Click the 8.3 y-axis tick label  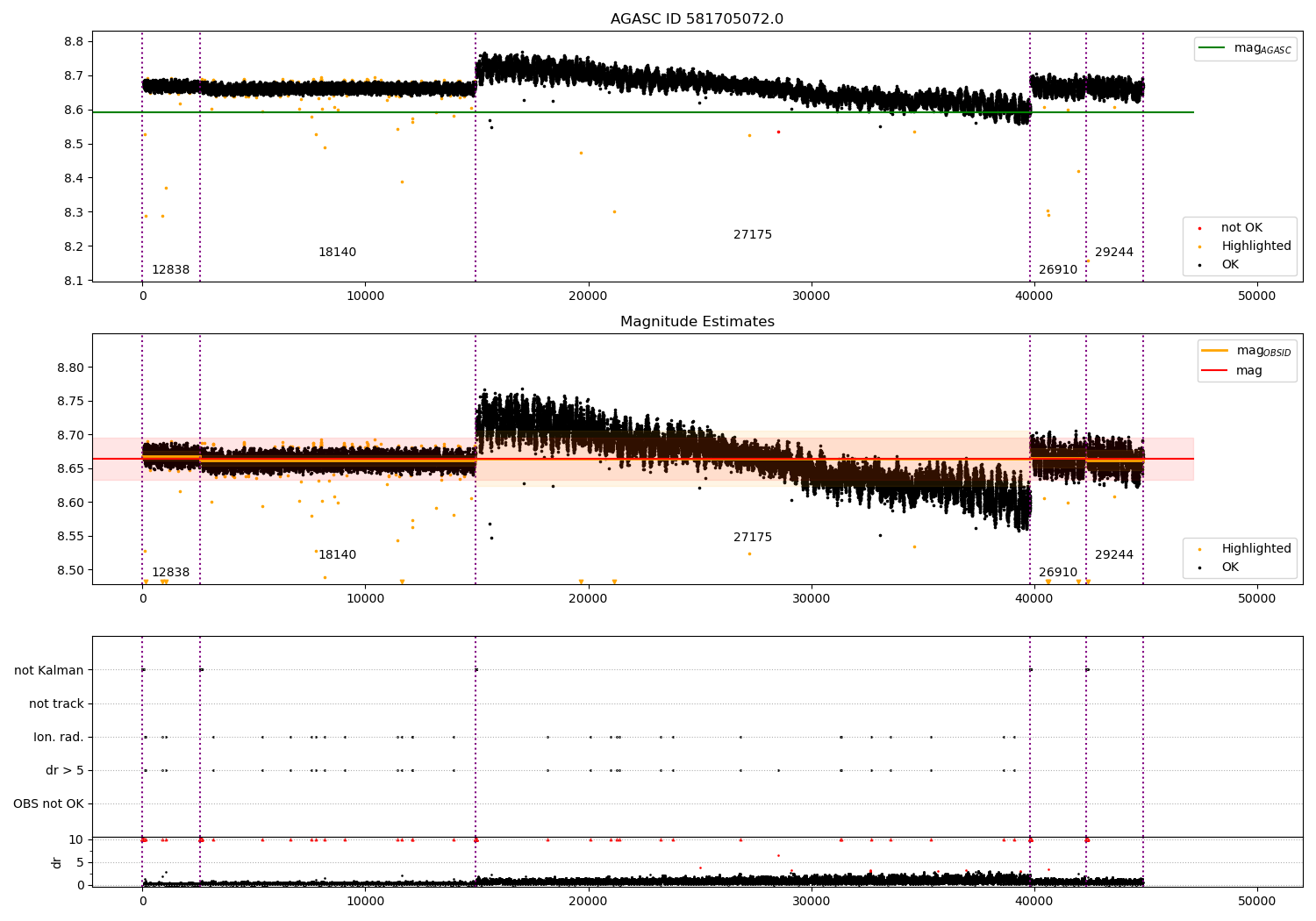pyautogui.click(x=74, y=213)
